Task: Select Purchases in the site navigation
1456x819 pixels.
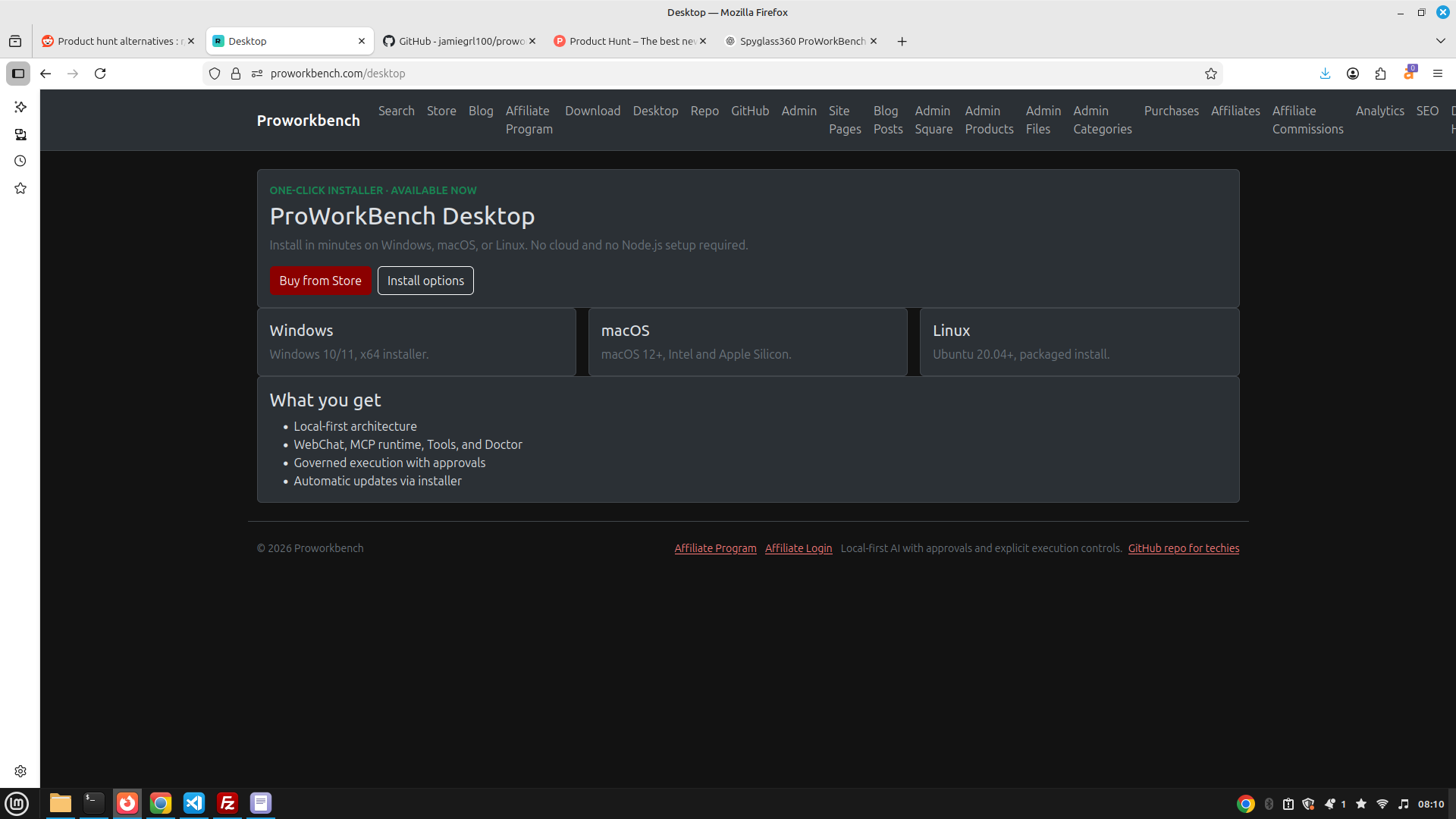Action: coord(1171,111)
